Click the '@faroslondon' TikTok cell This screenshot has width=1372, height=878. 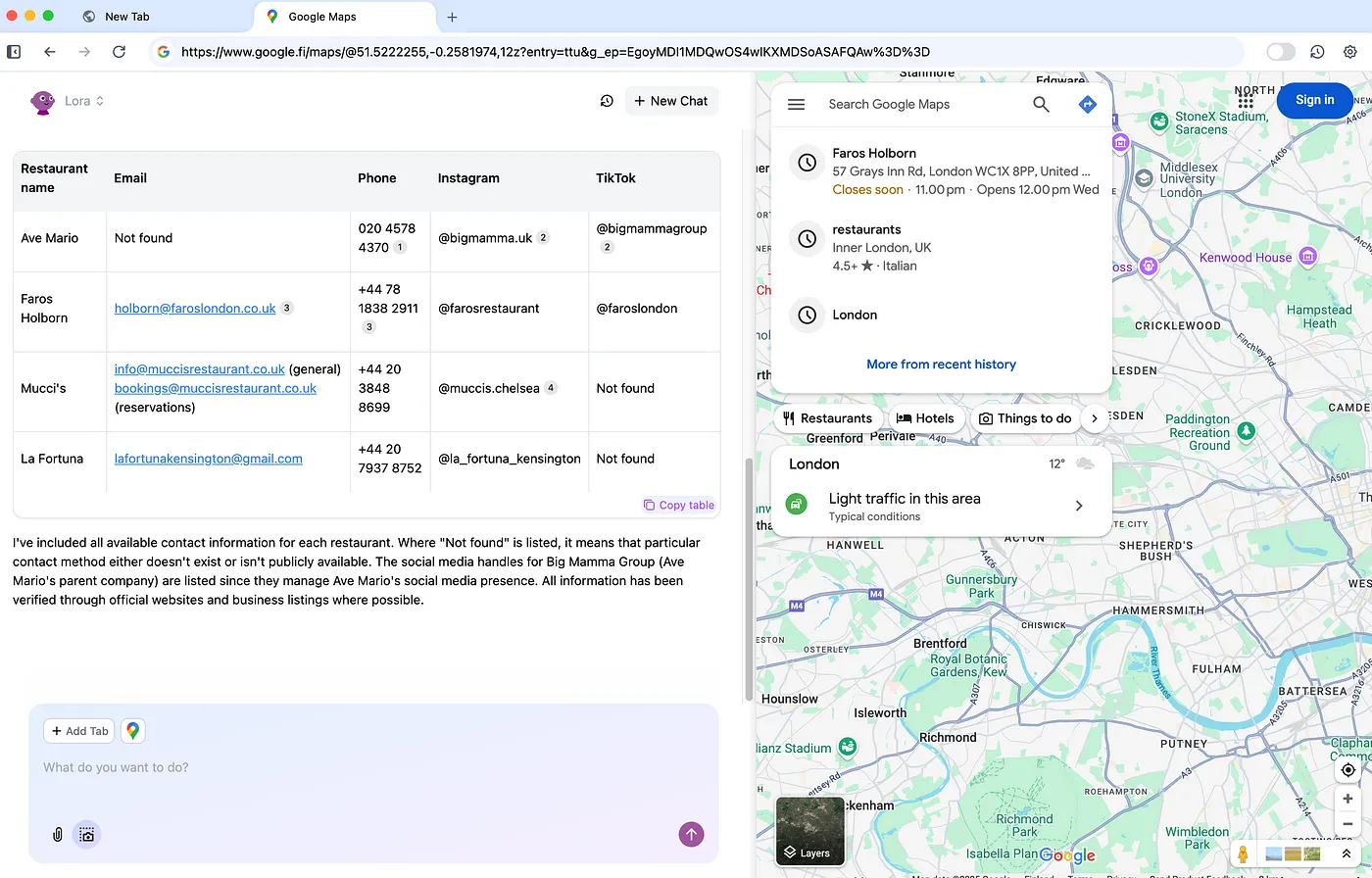coord(636,308)
